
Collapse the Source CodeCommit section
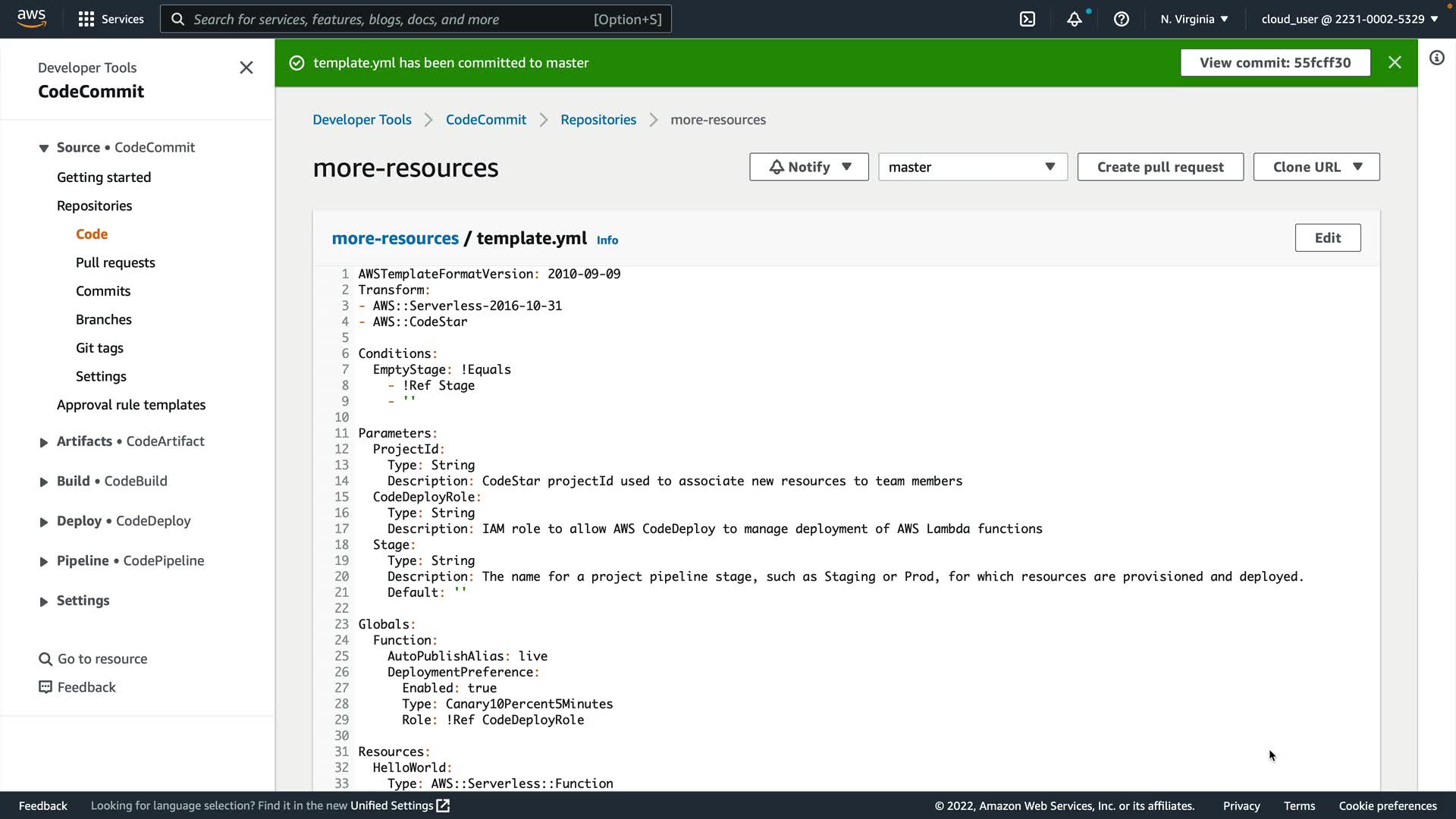click(44, 148)
